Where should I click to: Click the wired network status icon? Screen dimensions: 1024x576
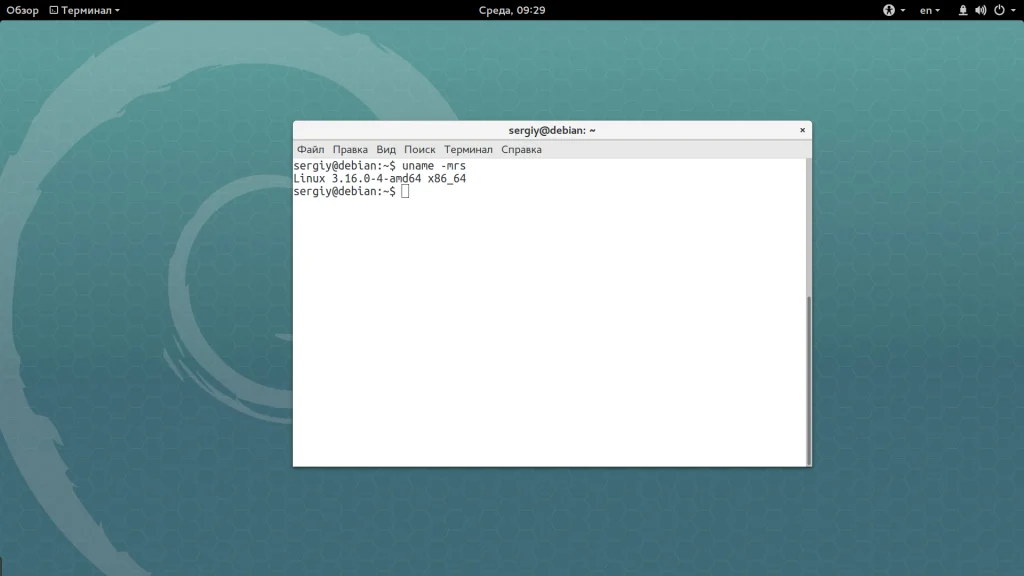click(x=963, y=10)
